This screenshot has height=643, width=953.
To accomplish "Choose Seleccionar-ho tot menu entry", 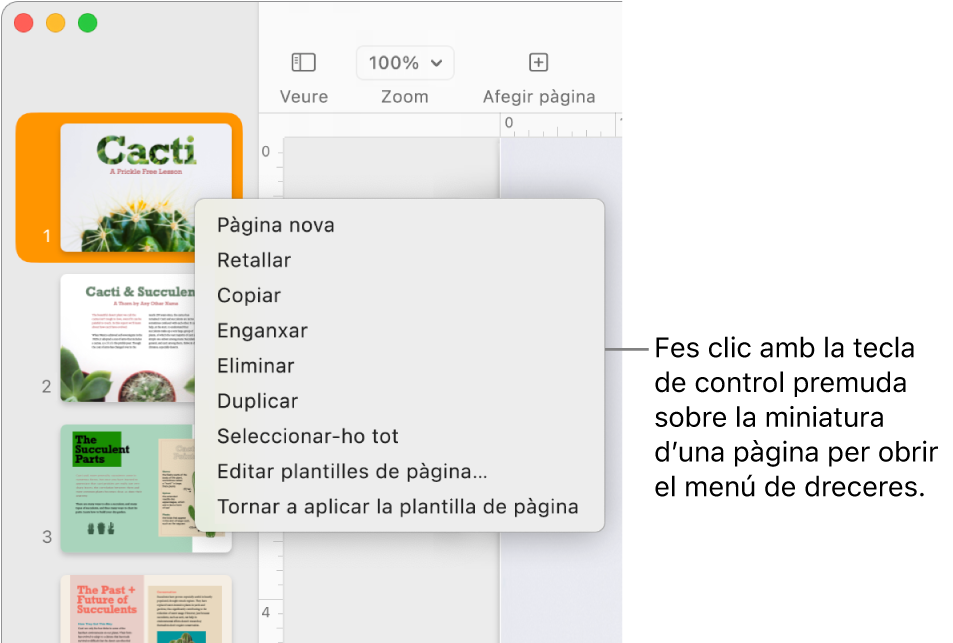I will 399,437.
